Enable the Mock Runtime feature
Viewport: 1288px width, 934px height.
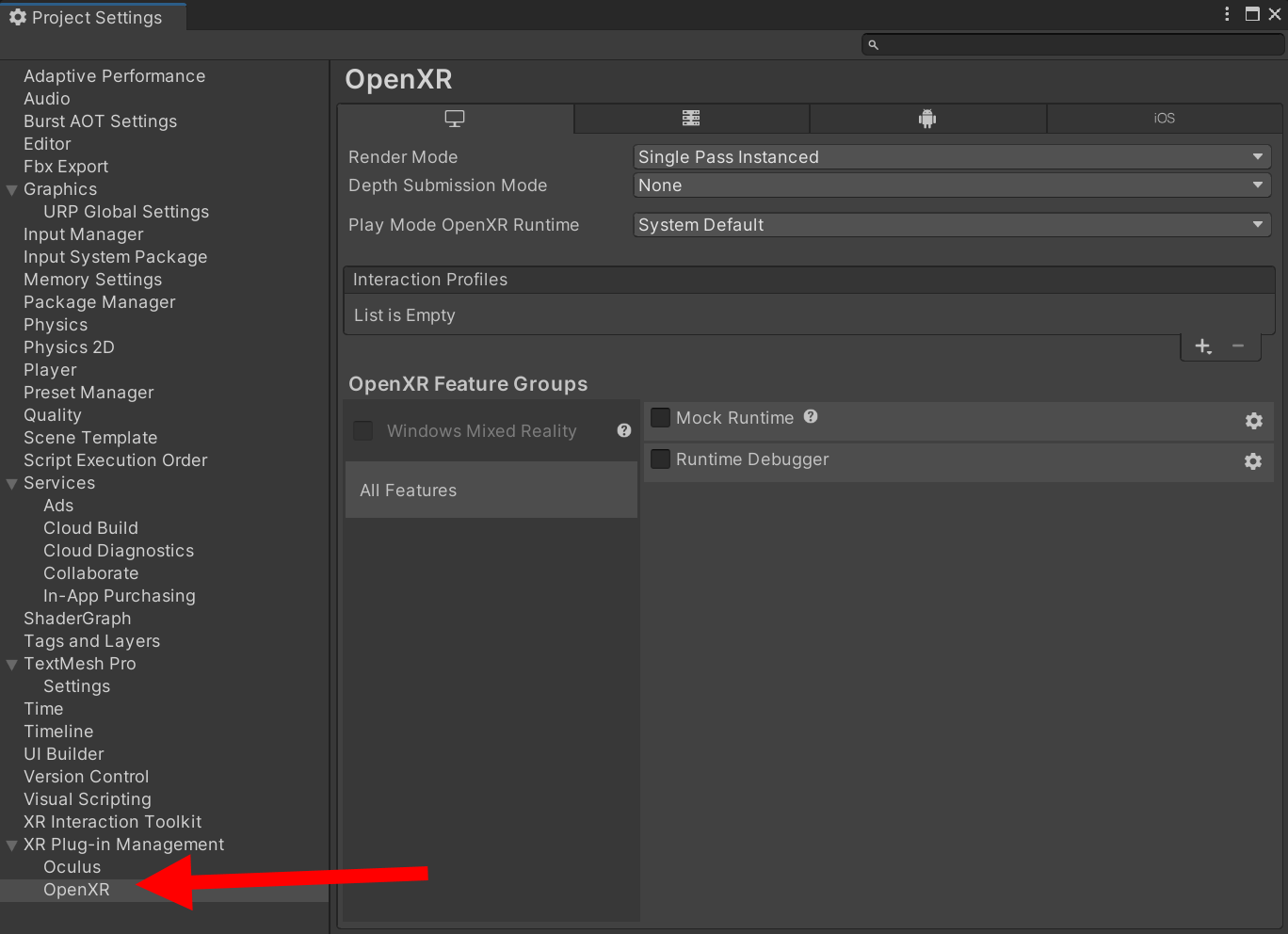pyautogui.click(x=661, y=417)
